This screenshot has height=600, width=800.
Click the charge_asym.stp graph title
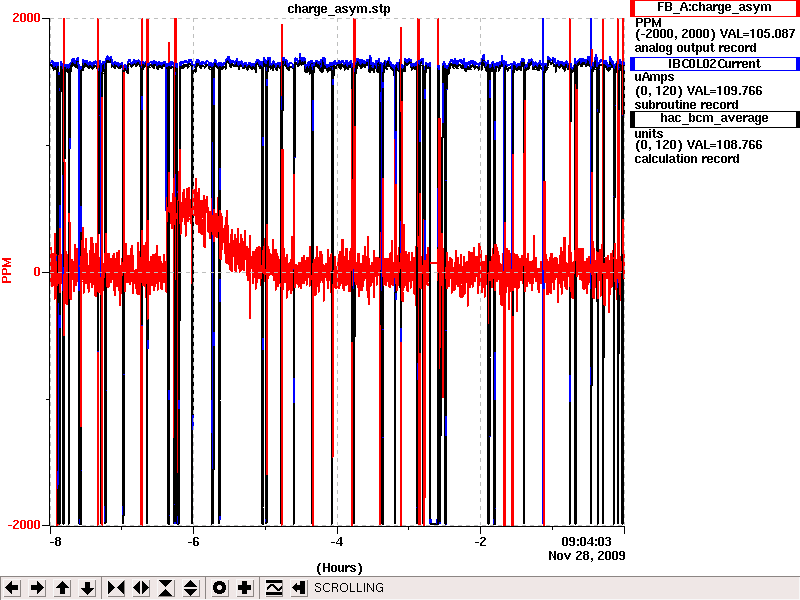(339, 9)
